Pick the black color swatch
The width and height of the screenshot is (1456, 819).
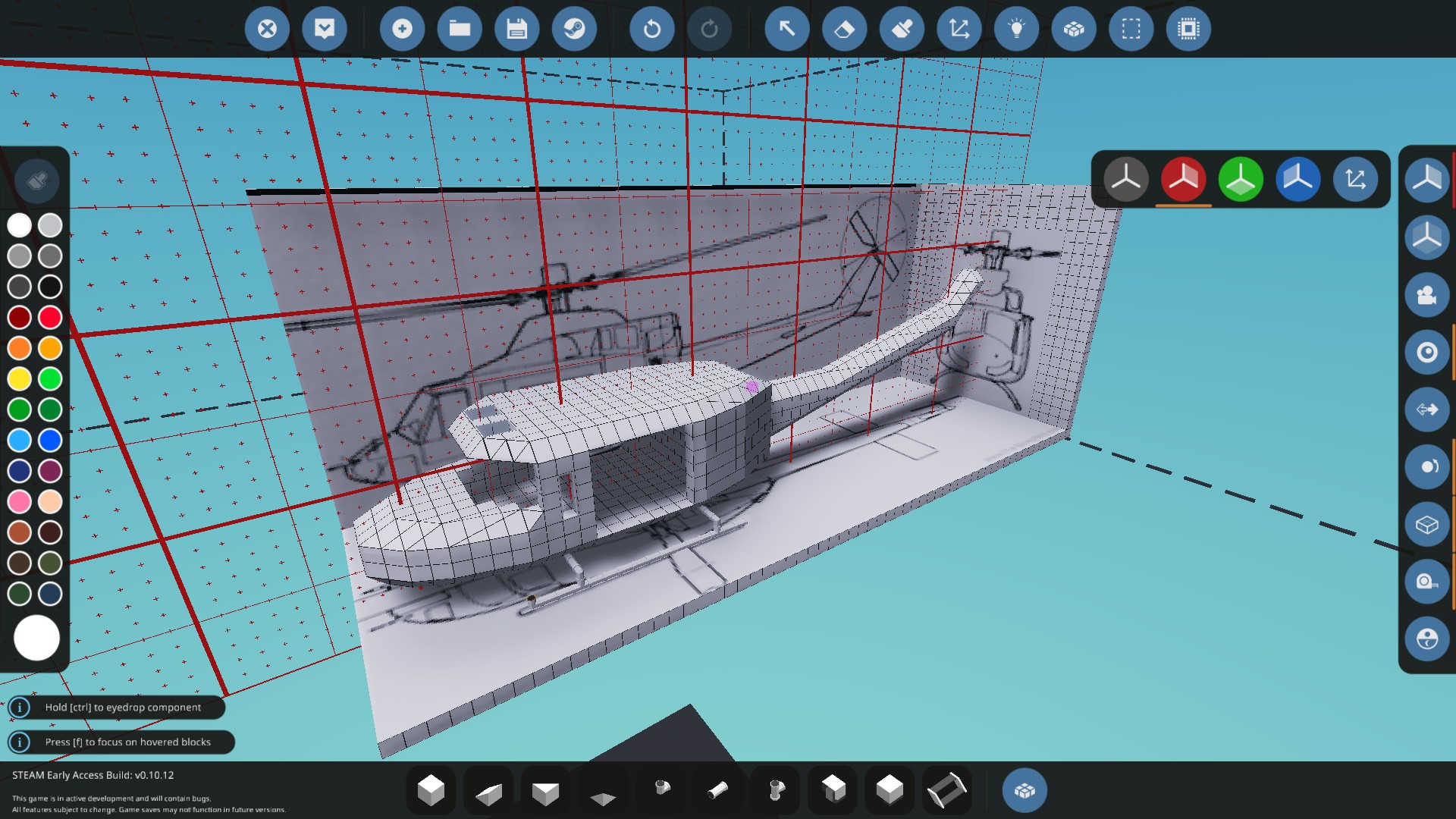coord(50,287)
